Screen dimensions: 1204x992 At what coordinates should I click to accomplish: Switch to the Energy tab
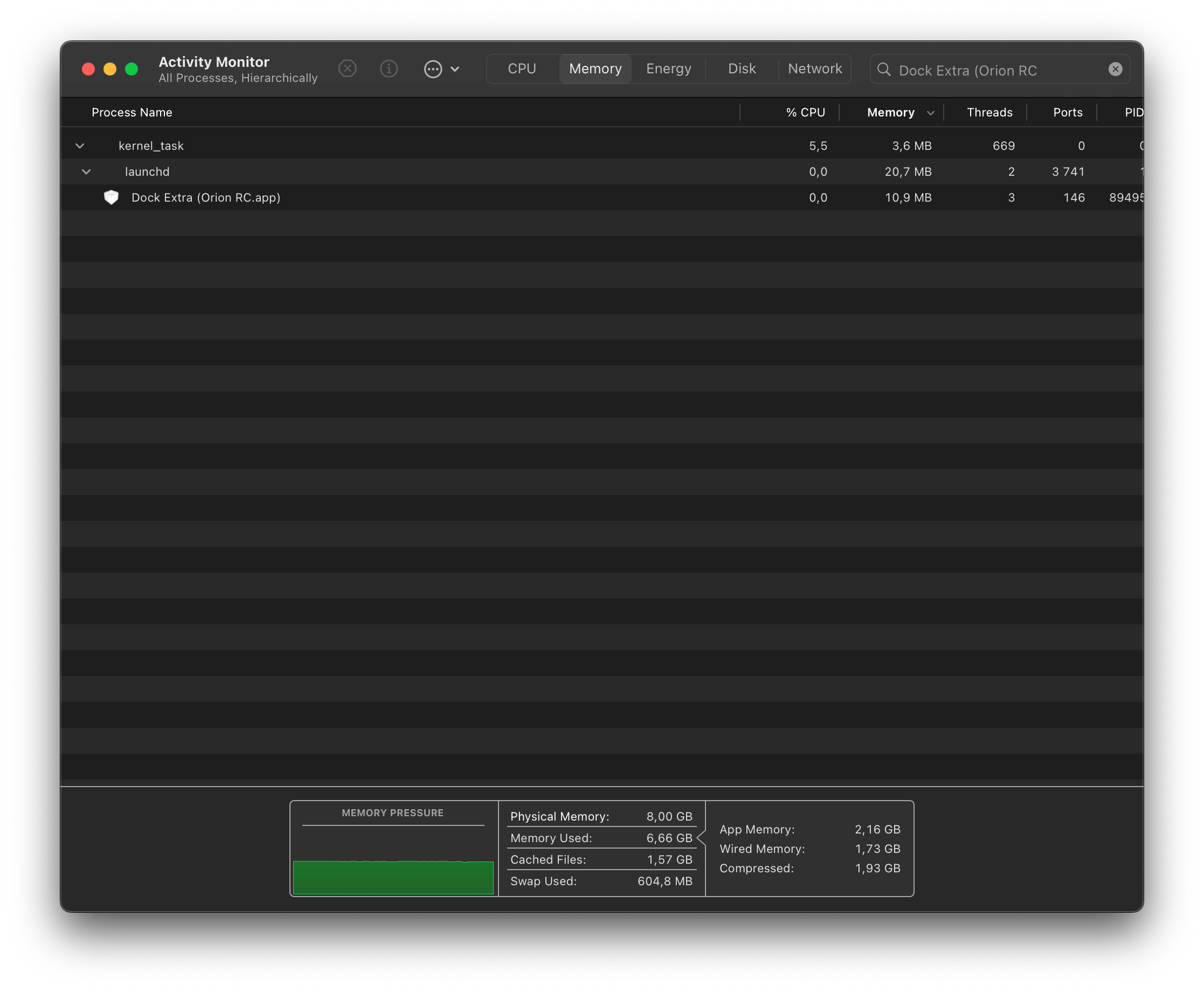click(x=668, y=69)
